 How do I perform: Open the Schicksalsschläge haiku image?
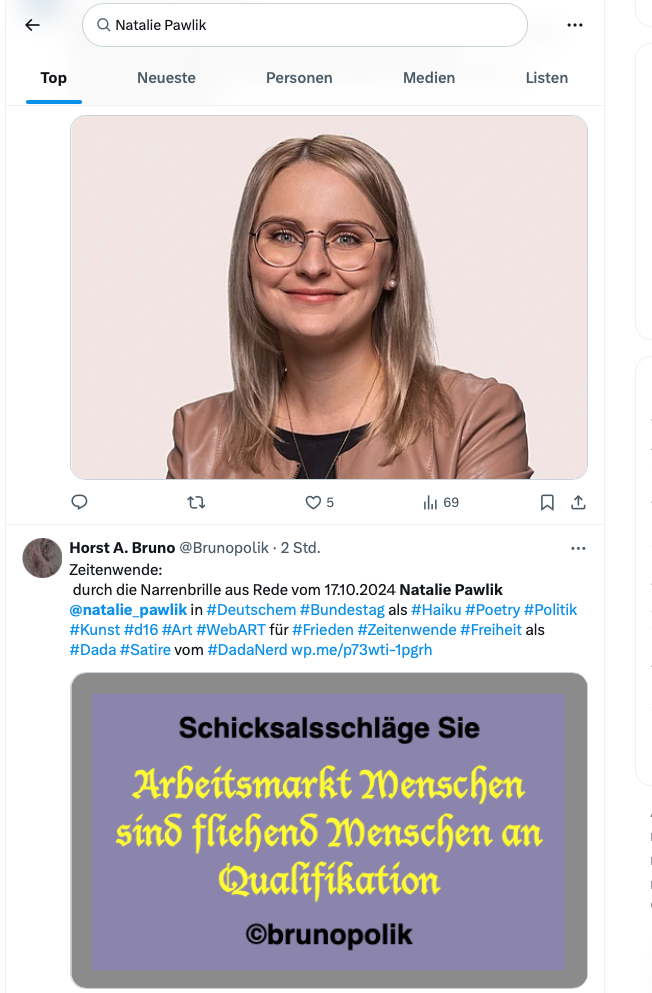click(x=329, y=830)
